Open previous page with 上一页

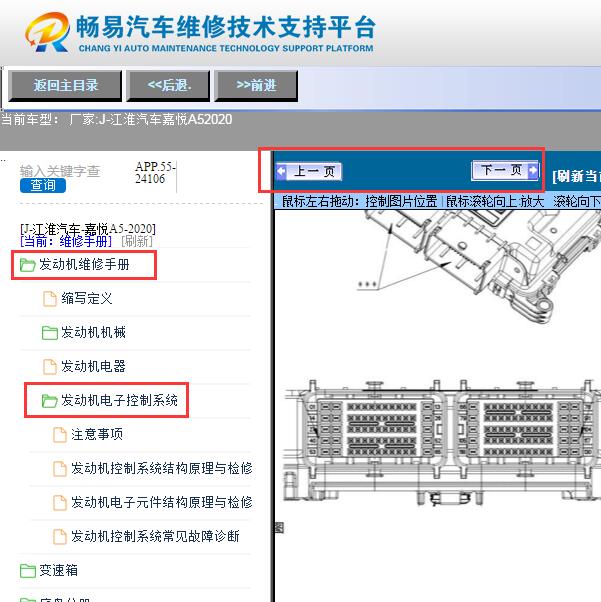[309, 171]
